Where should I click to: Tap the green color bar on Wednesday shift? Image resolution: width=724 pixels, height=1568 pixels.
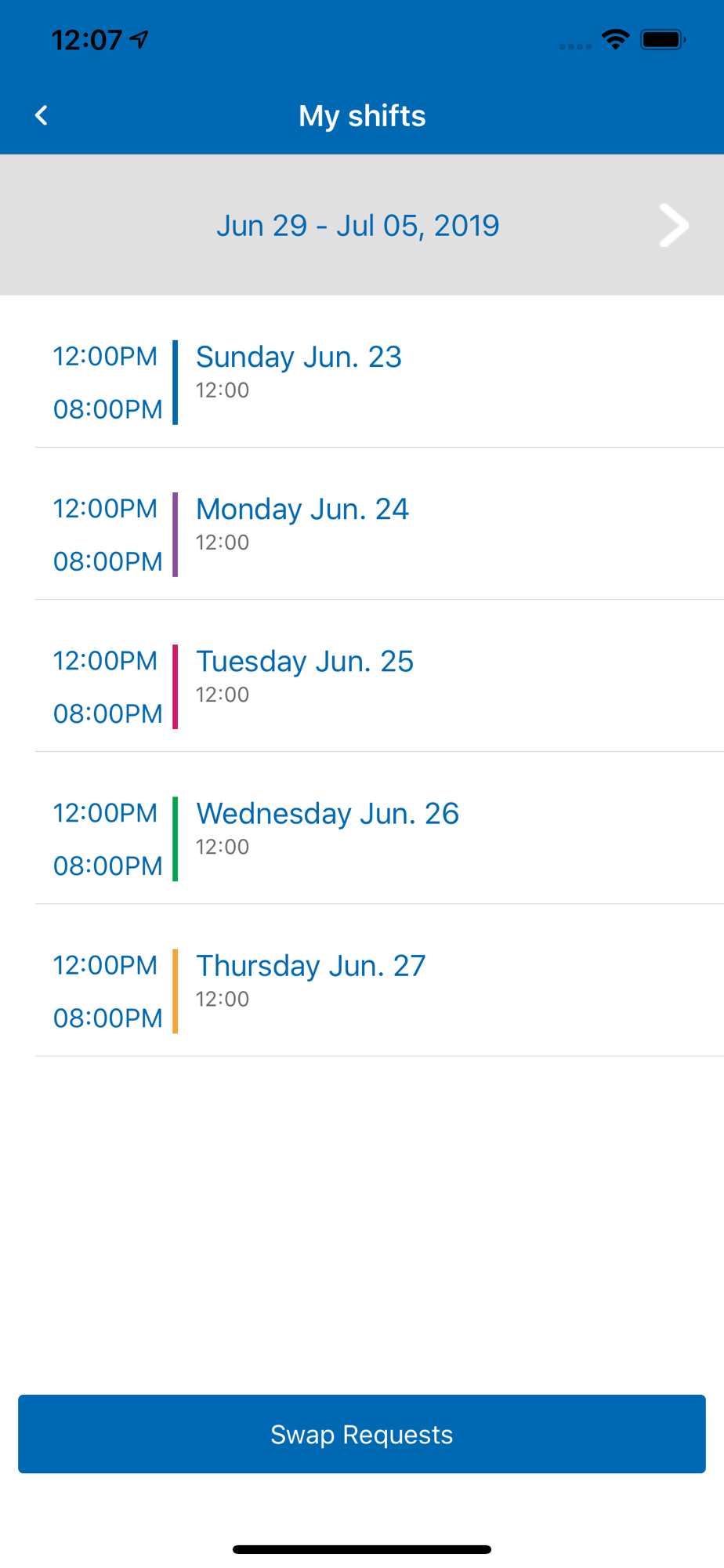tap(176, 839)
